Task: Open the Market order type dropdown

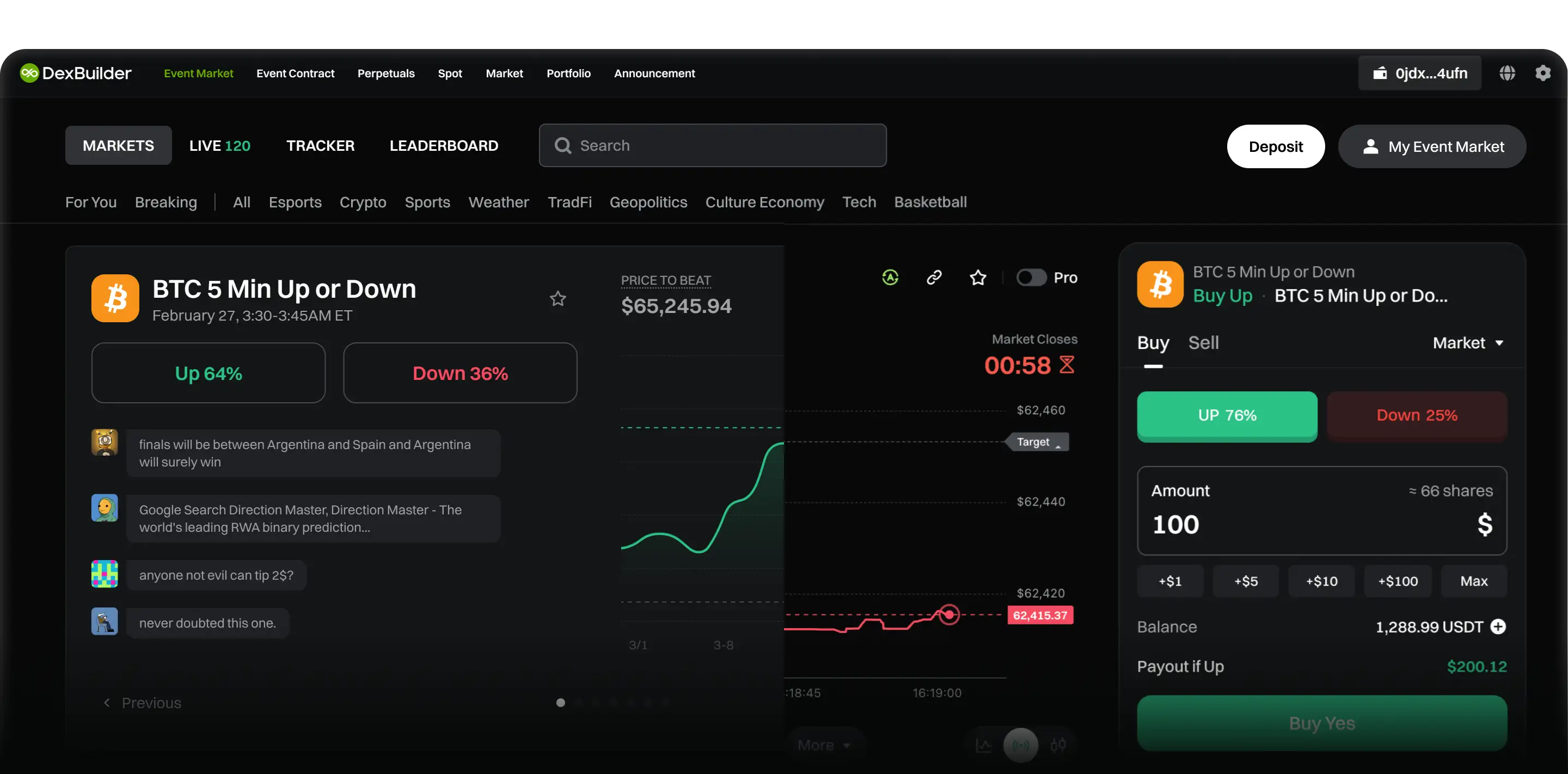Action: pyautogui.click(x=1468, y=342)
